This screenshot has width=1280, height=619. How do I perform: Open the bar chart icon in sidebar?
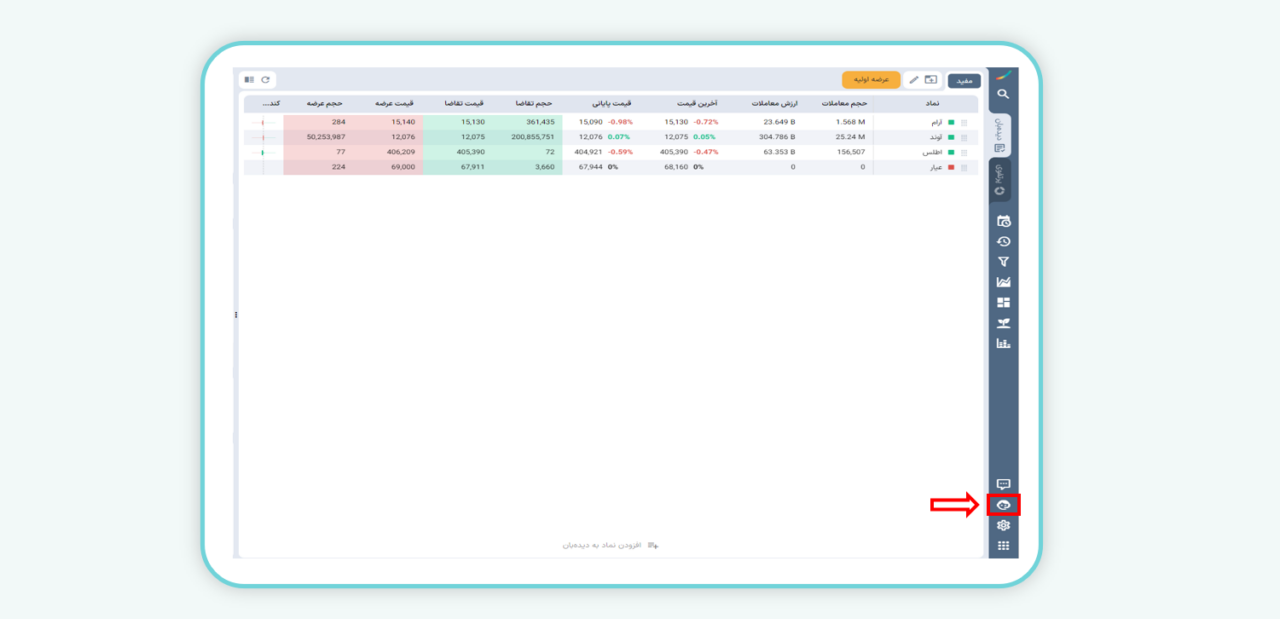point(1003,343)
